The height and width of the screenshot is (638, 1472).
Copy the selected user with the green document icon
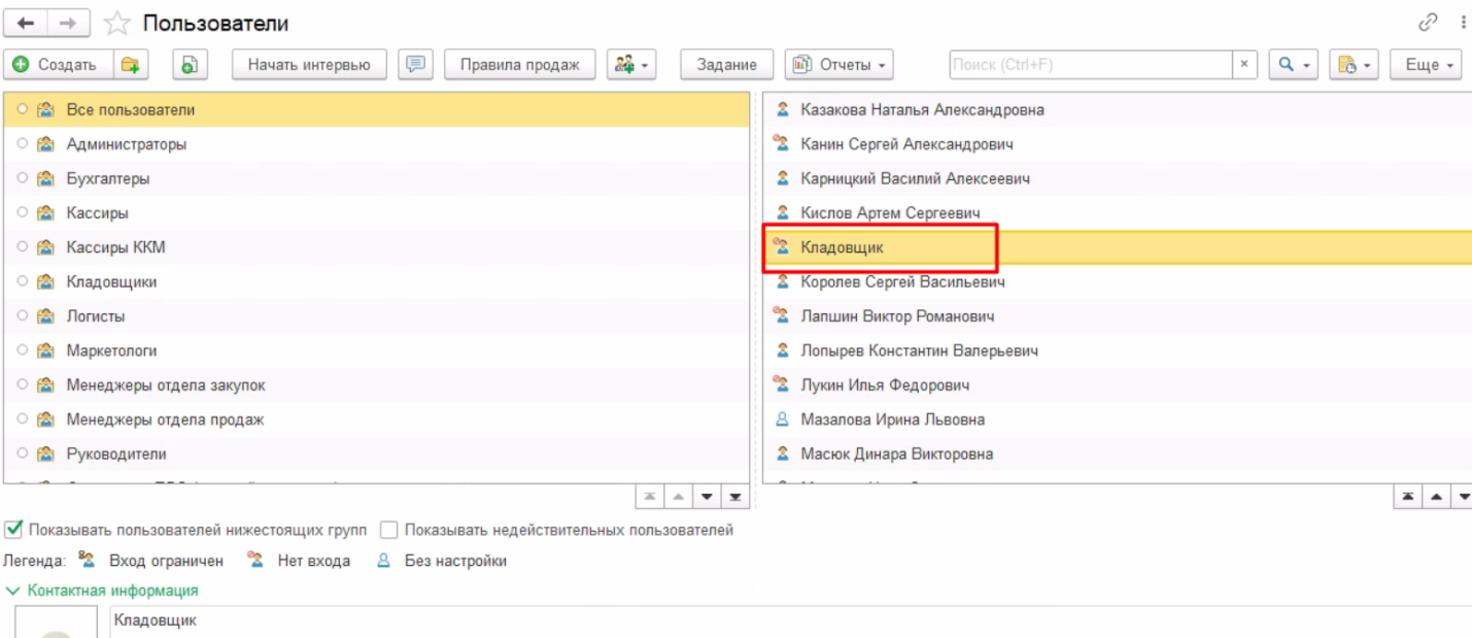coord(190,65)
